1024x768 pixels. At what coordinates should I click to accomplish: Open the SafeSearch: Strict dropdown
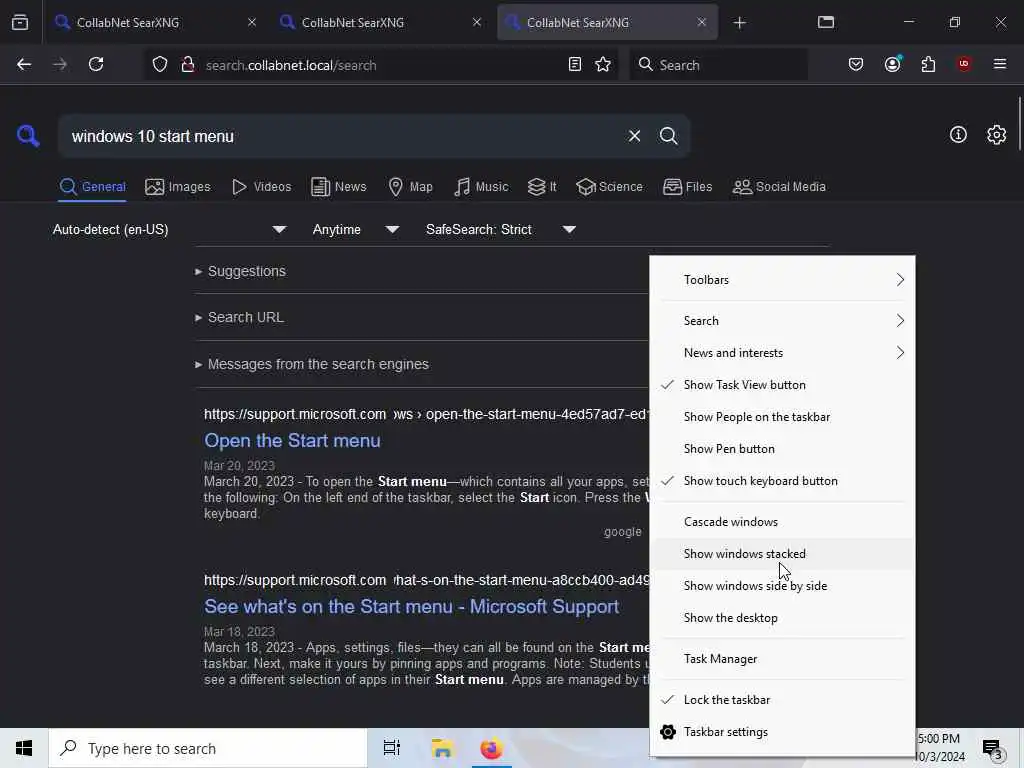coord(500,229)
